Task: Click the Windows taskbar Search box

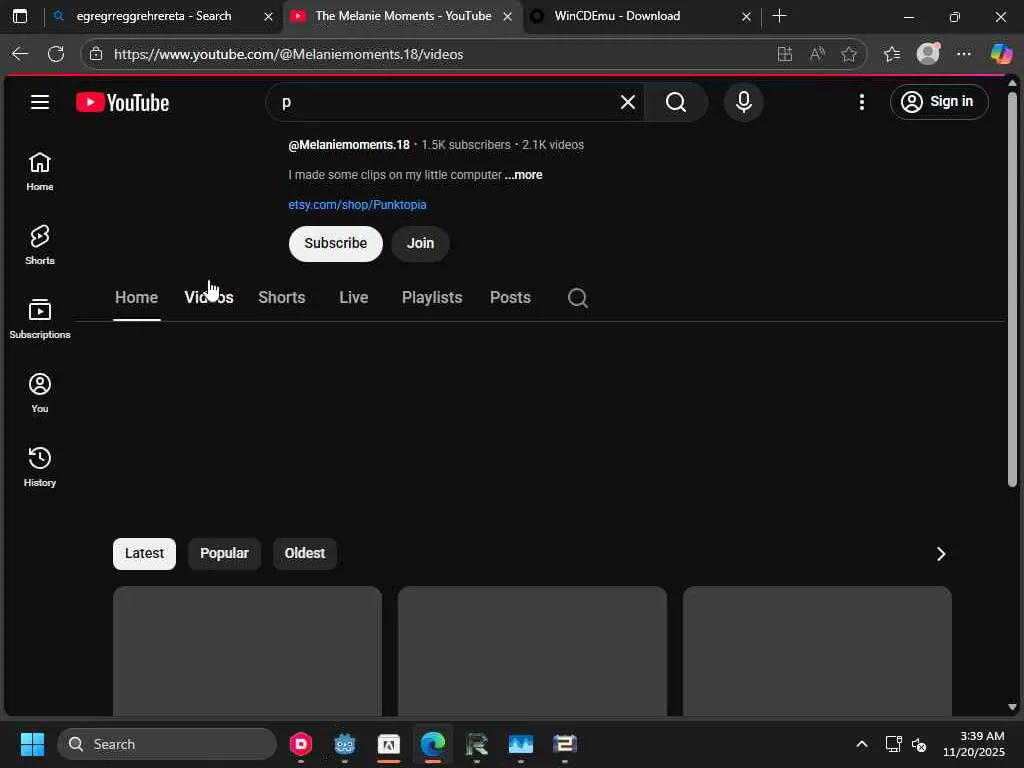Action: pyautogui.click(x=167, y=744)
